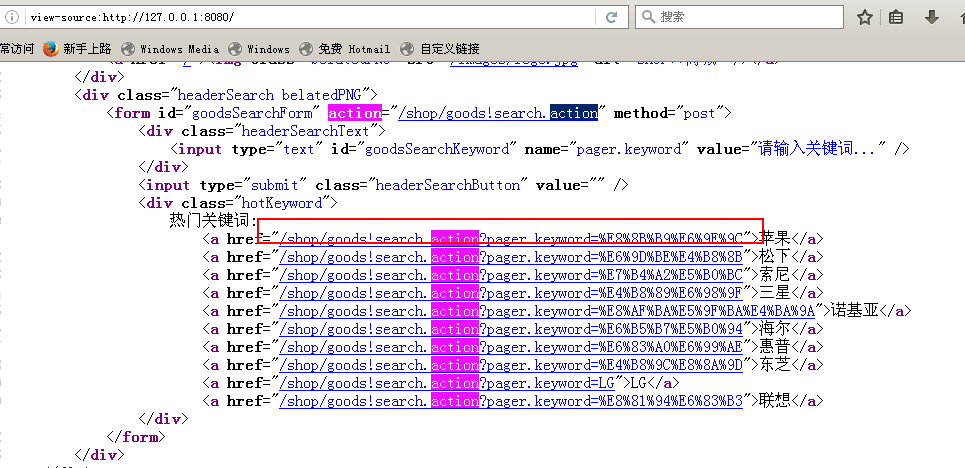The width and height of the screenshot is (965, 468).
Task: Click the globe icon beside 自定义链接
Action: 407,49
